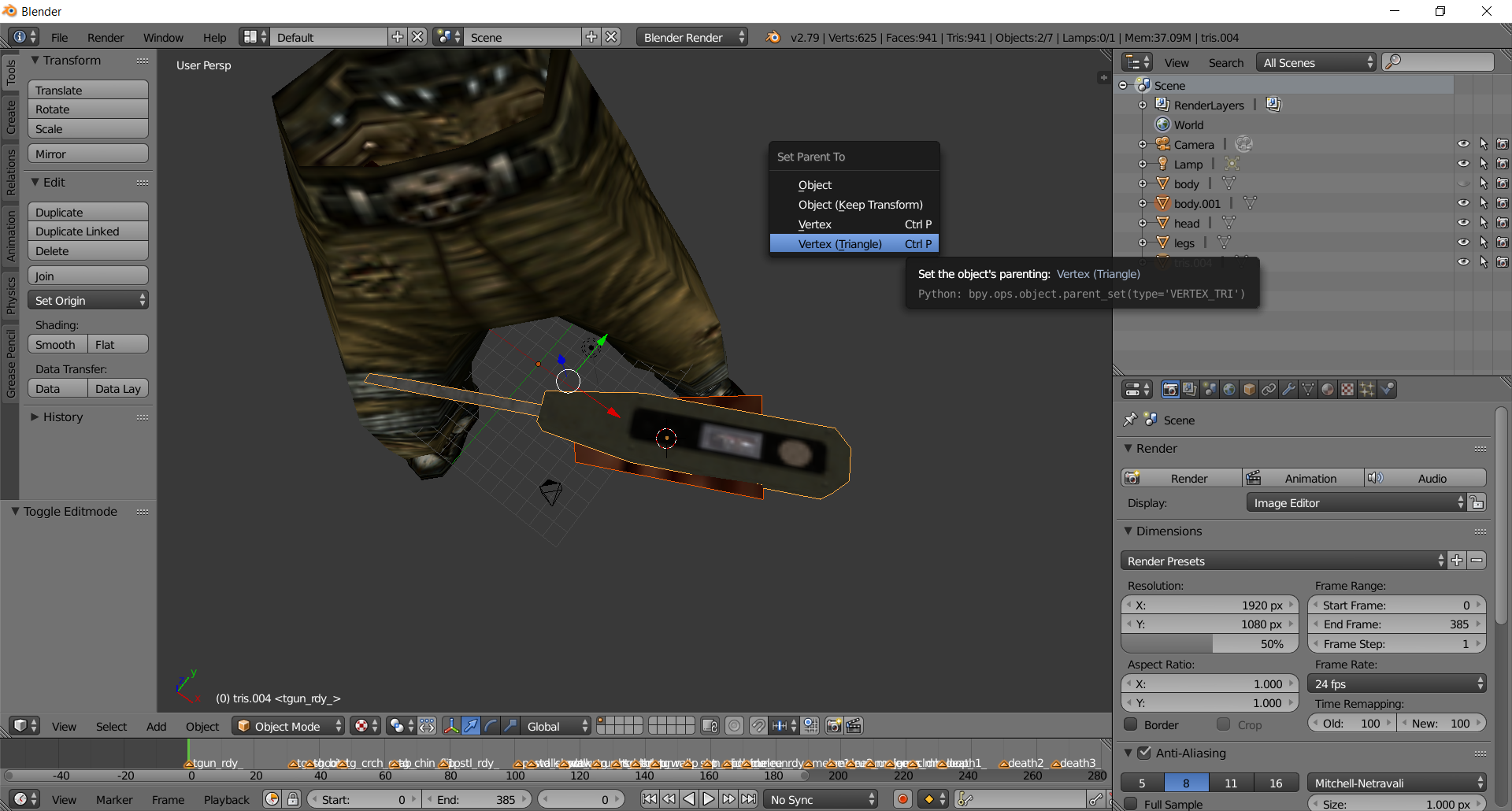Open the Window menu
The image size is (1512, 811).
(163, 37)
